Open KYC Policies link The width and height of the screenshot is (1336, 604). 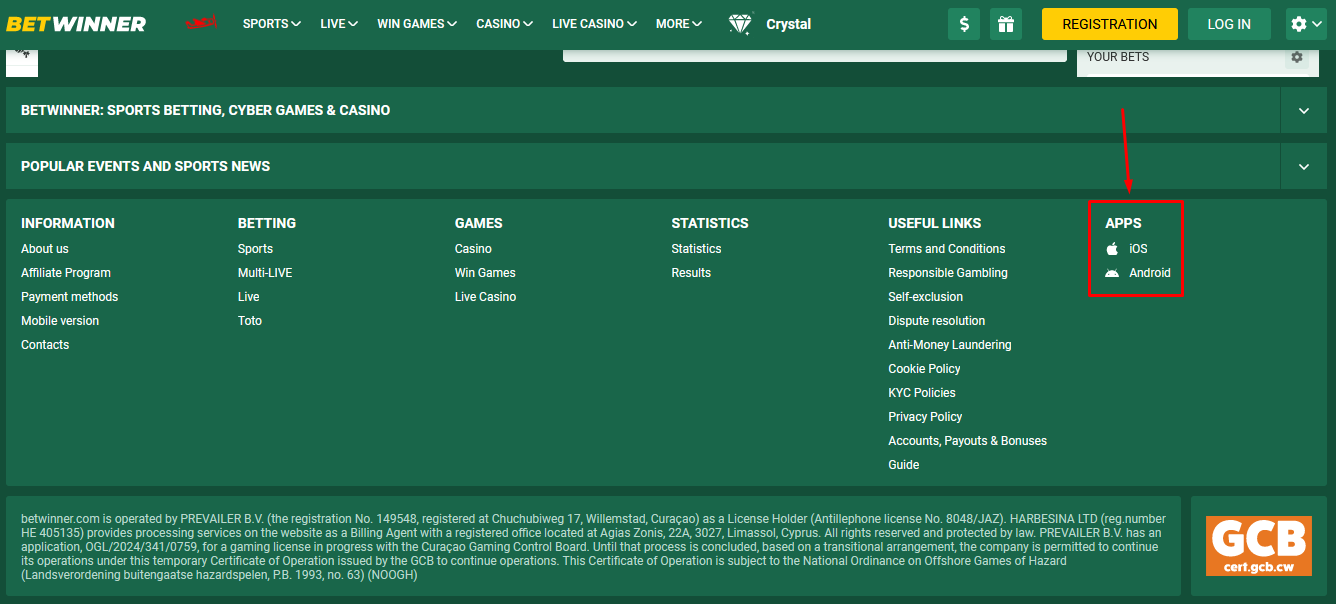click(922, 393)
